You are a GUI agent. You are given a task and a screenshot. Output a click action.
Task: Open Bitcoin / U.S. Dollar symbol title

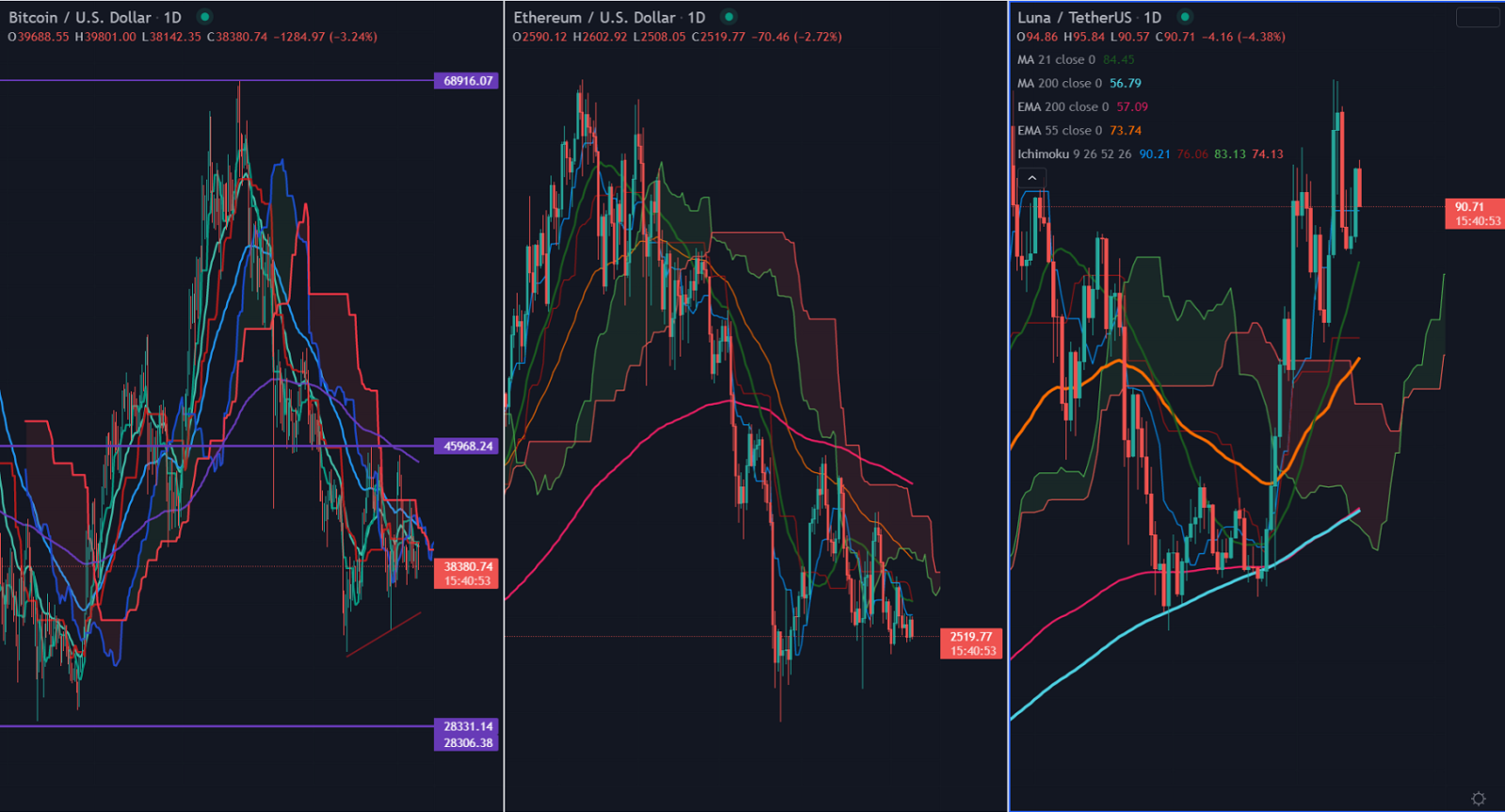tap(79, 18)
